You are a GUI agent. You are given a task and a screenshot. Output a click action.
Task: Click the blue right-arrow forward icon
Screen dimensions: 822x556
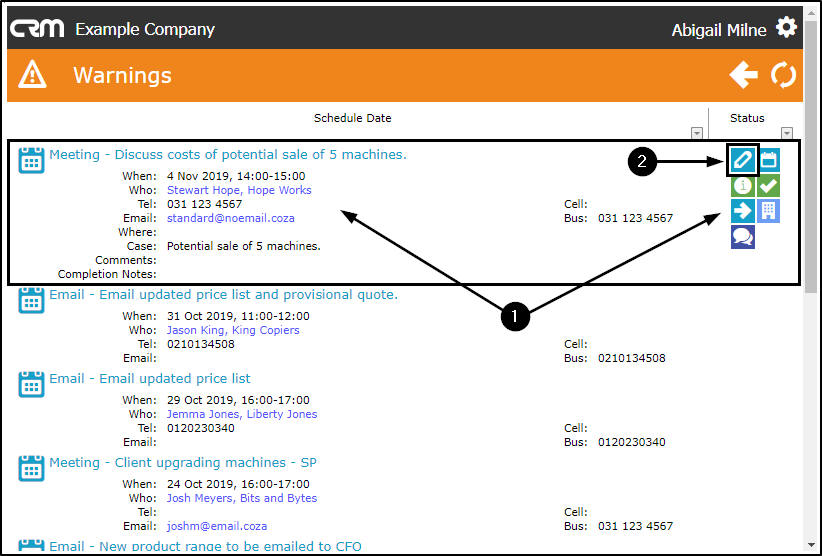pos(743,211)
